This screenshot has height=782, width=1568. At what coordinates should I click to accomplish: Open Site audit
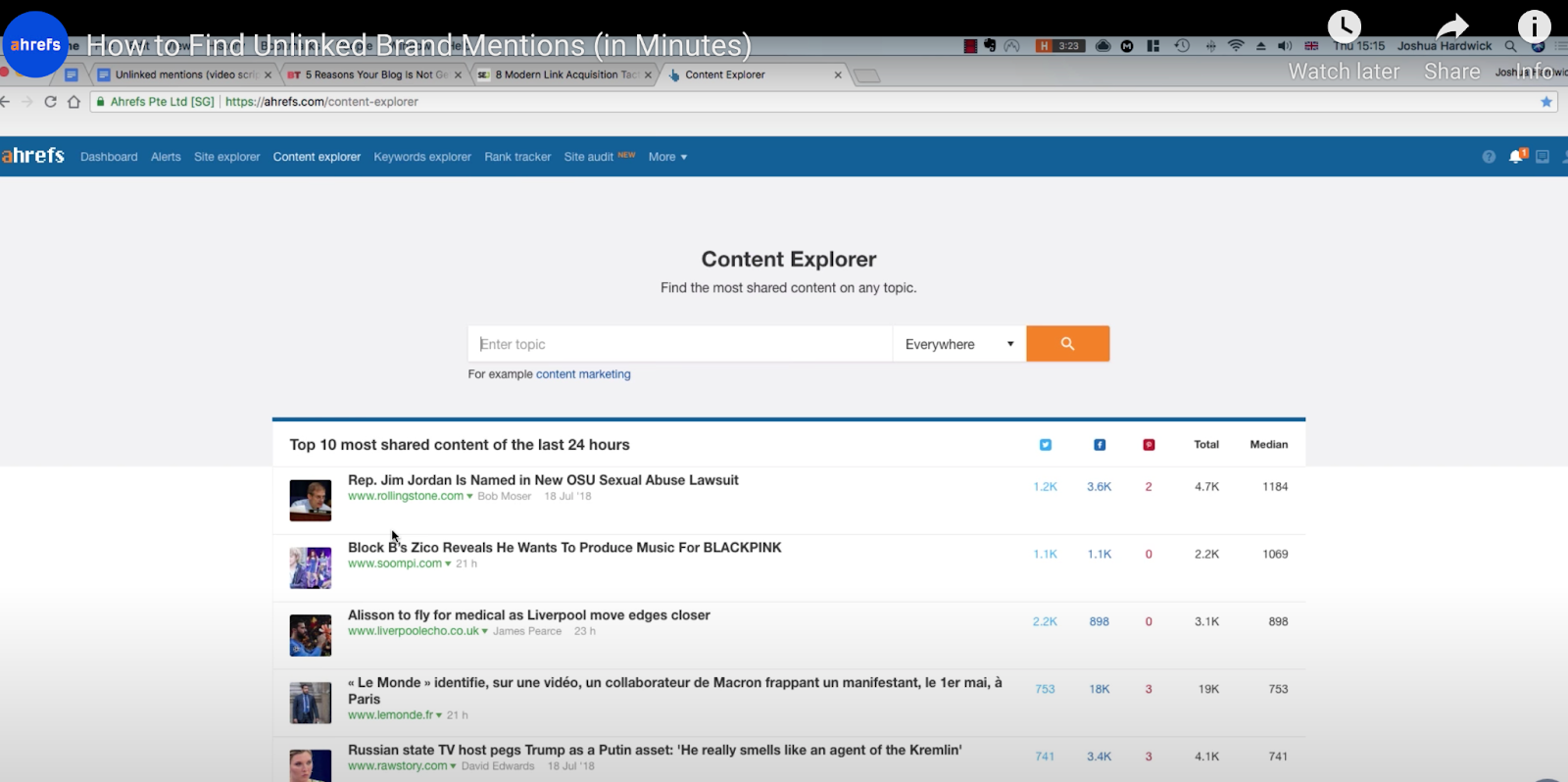click(x=588, y=157)
